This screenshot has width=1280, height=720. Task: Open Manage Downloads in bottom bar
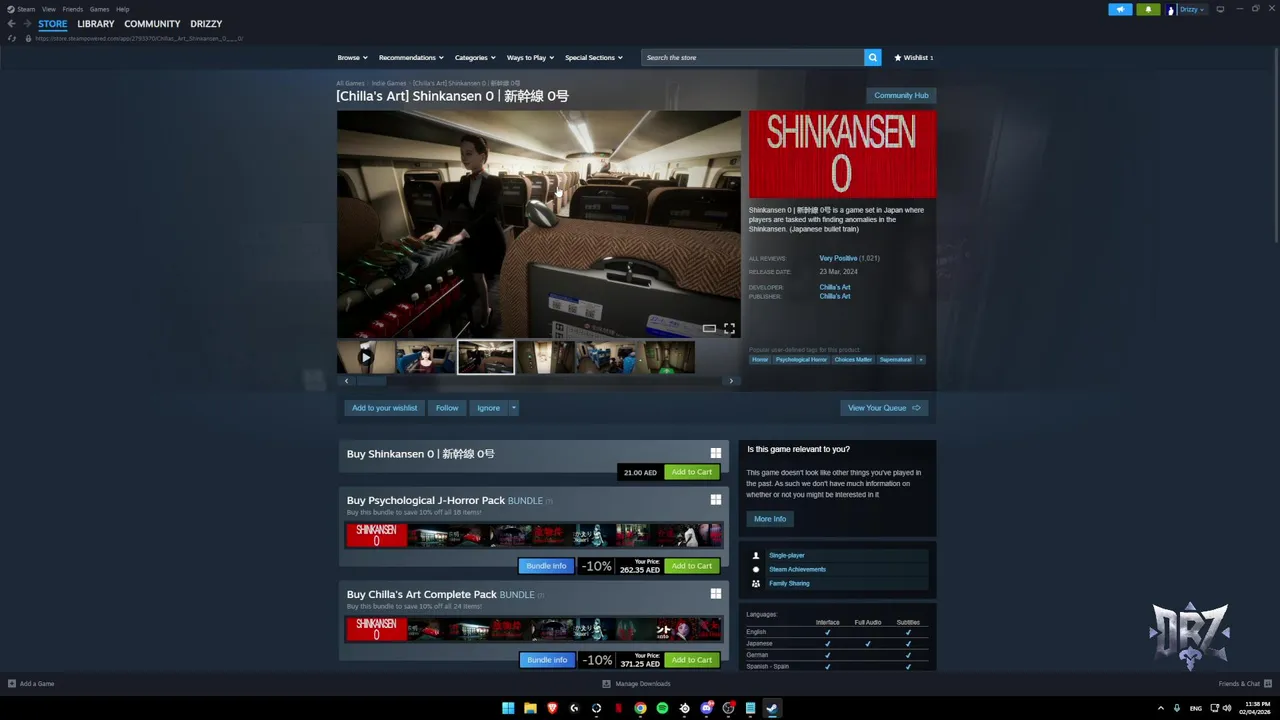(636, 684)
